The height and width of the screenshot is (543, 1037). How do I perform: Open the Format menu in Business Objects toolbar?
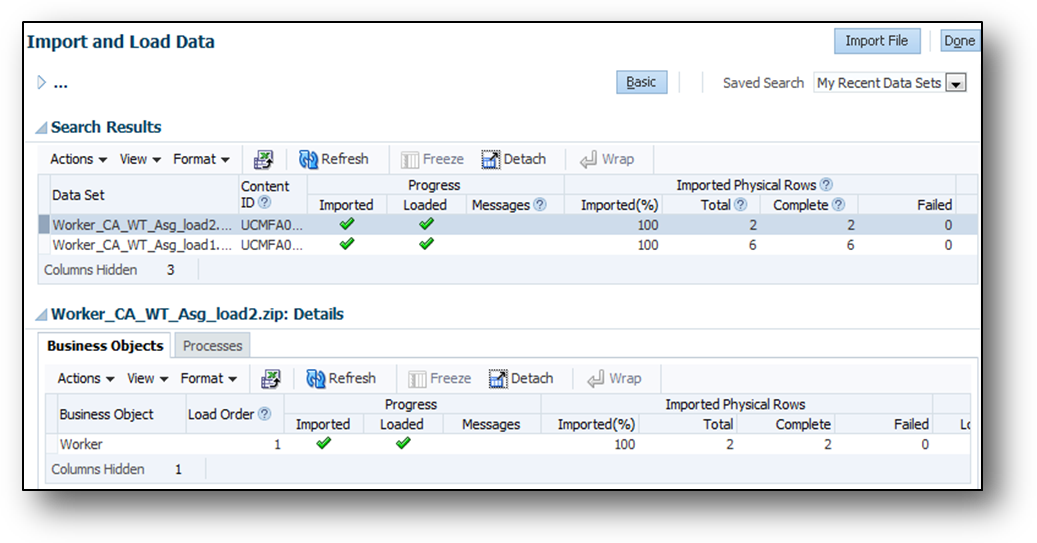click(x=208, y=379)
